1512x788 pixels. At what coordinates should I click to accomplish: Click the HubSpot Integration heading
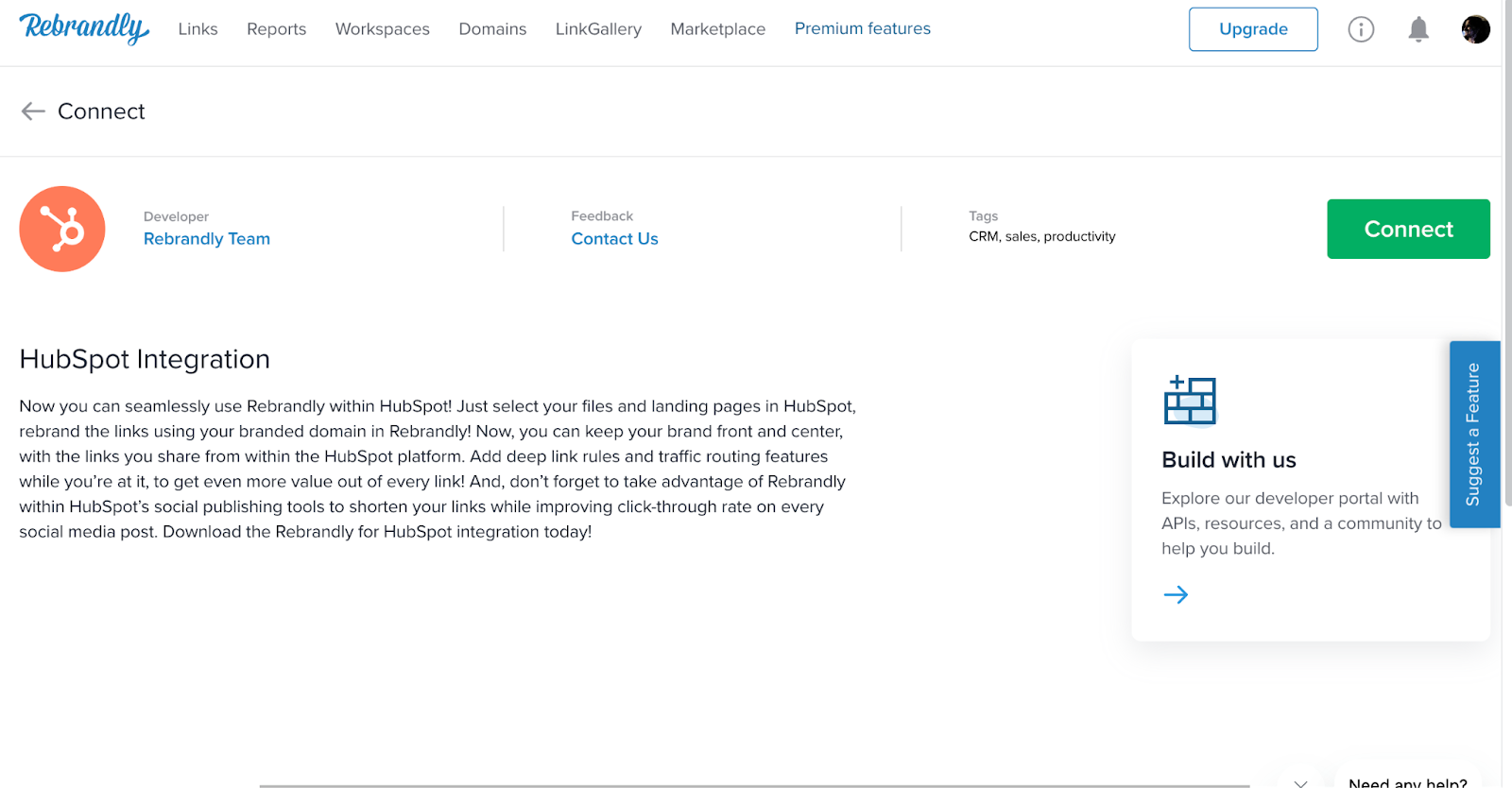tap(145, 359)
